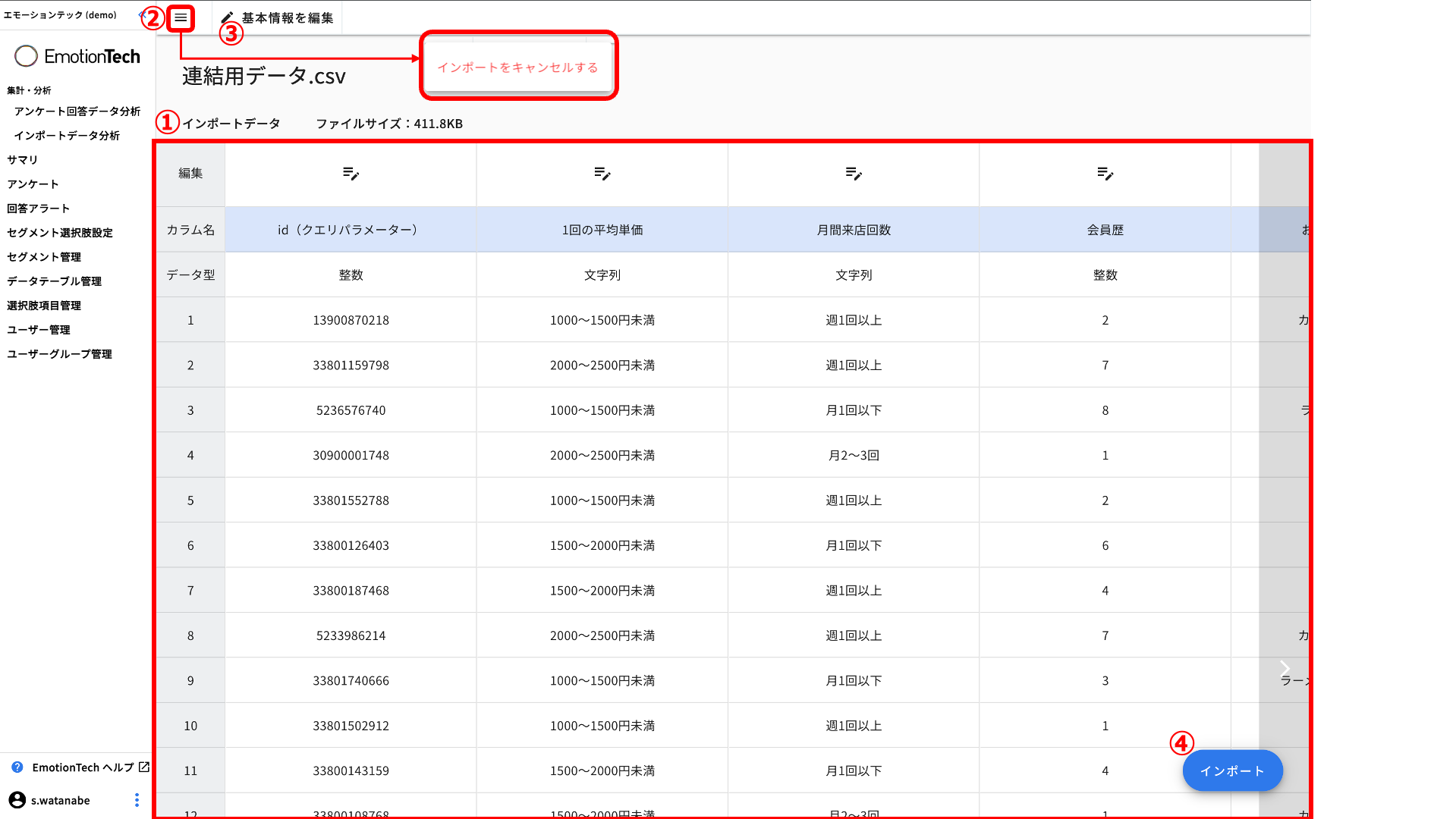Select インポートをキャンセルする menu option

point(517,67)
